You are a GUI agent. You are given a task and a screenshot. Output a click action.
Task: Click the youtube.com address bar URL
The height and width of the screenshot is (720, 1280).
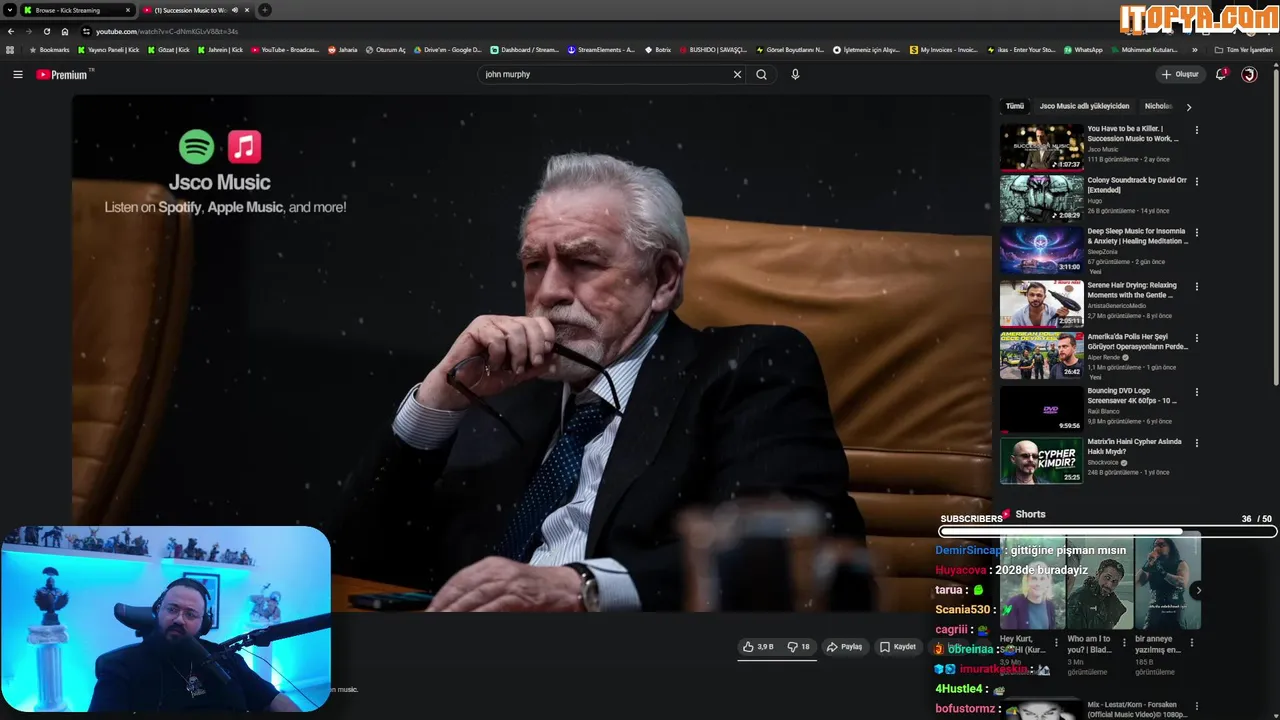pyautogui.click(x=167, y=32)
